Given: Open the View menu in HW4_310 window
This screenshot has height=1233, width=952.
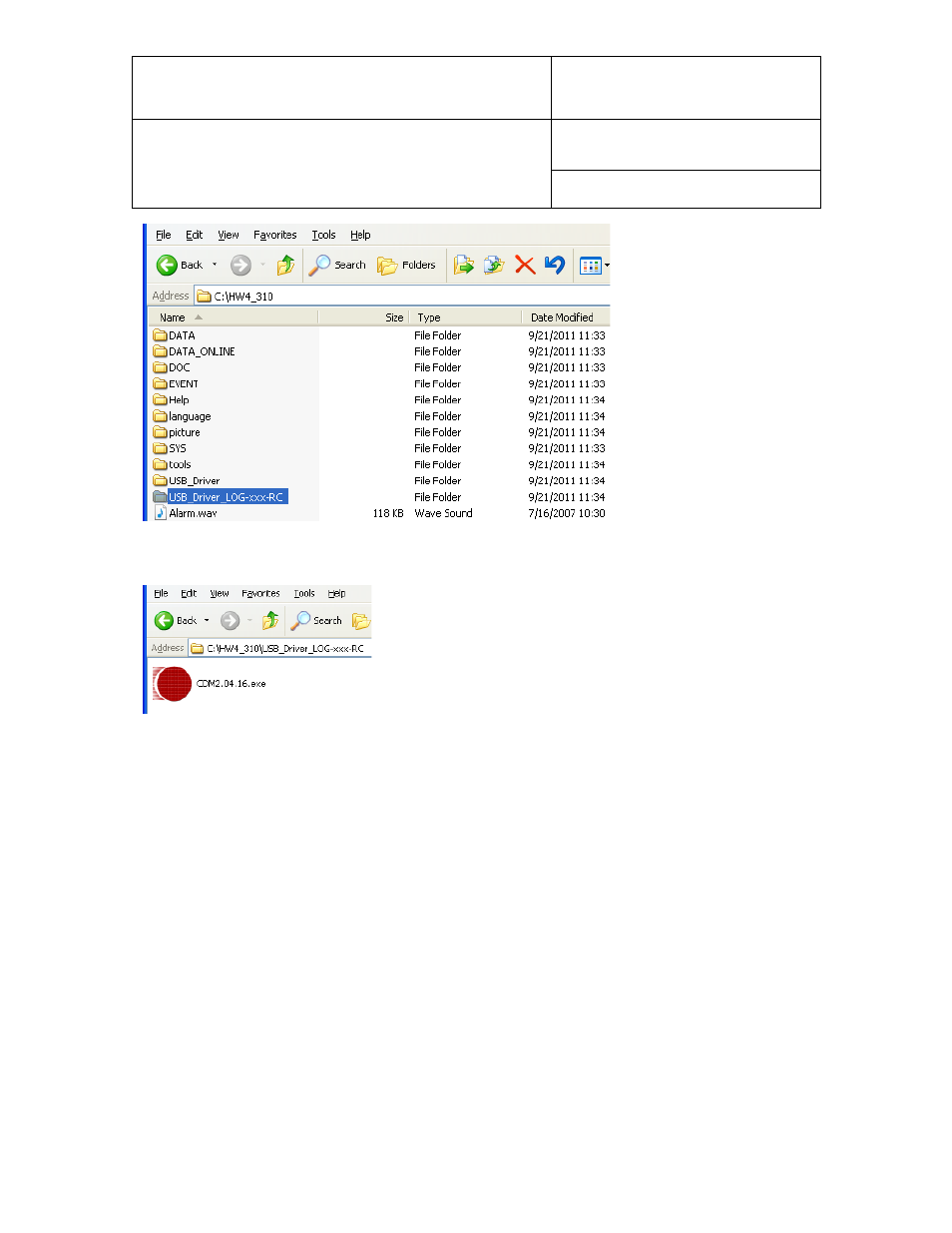Looking at the screenshot, I should coord(229,236).
